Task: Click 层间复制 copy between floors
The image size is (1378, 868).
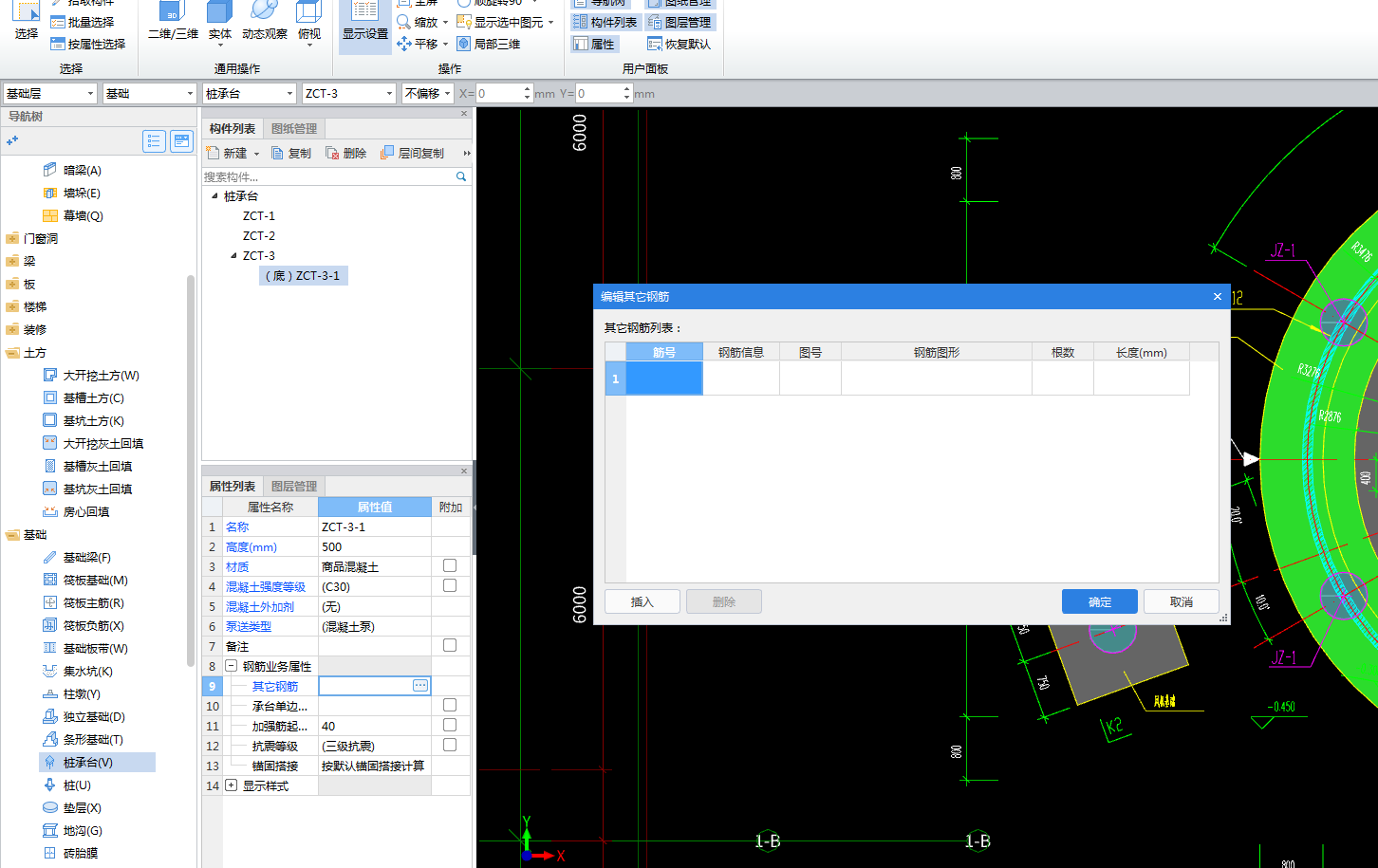Action: coord(413,153)
